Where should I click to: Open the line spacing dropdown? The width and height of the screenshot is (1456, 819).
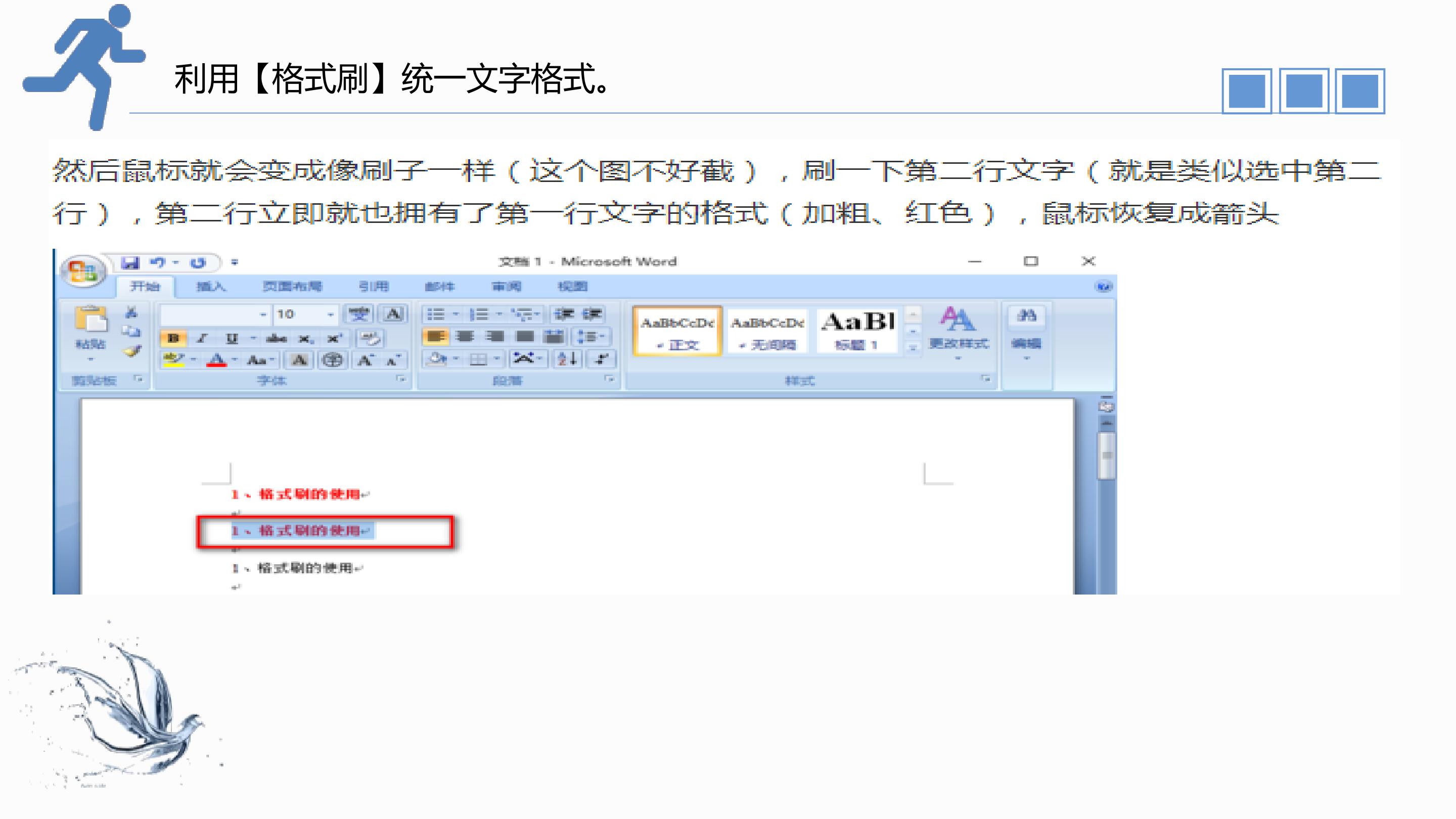(x=591, y=337)
